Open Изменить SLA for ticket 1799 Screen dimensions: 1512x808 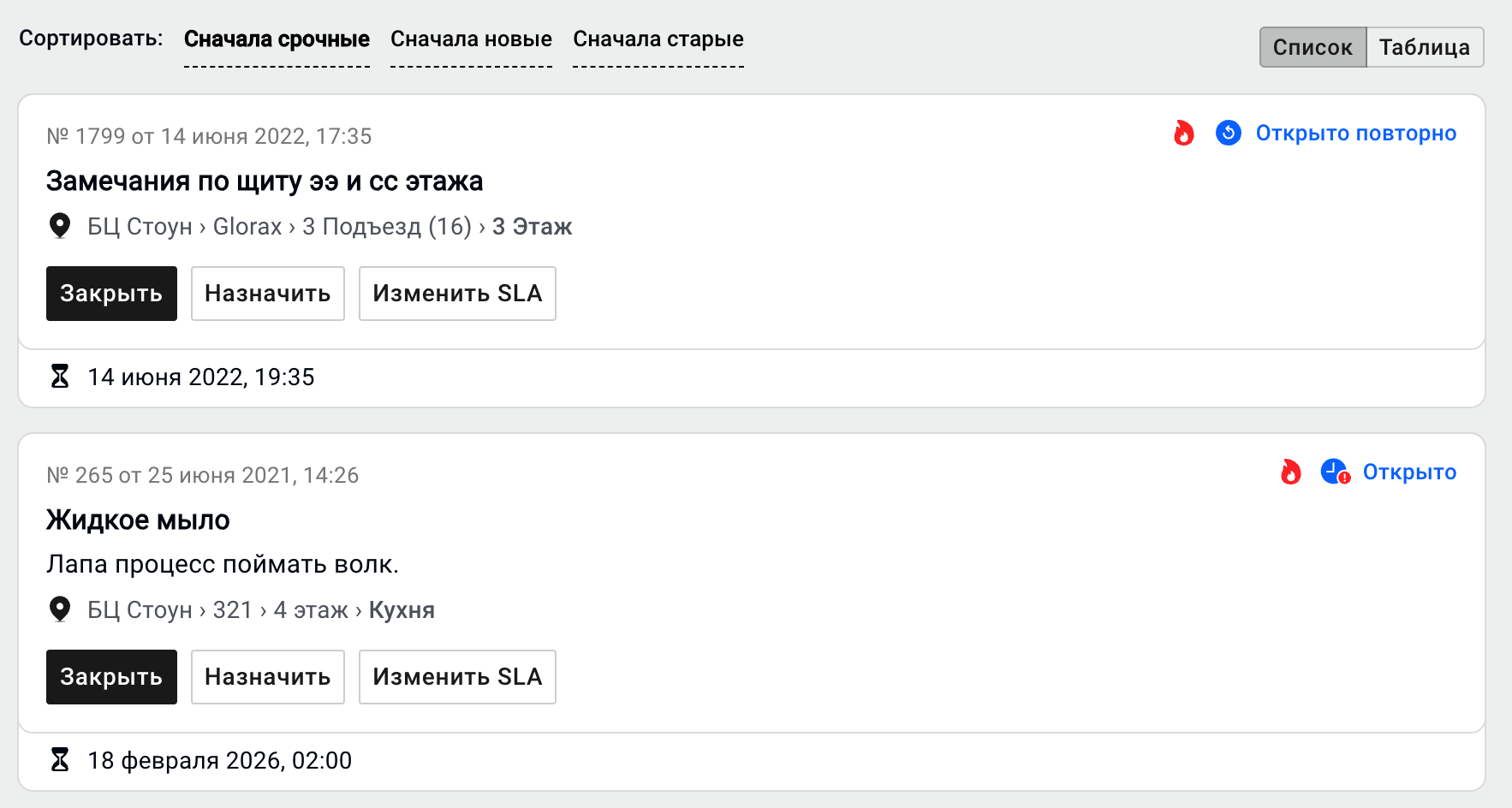[x=457, y=294]
